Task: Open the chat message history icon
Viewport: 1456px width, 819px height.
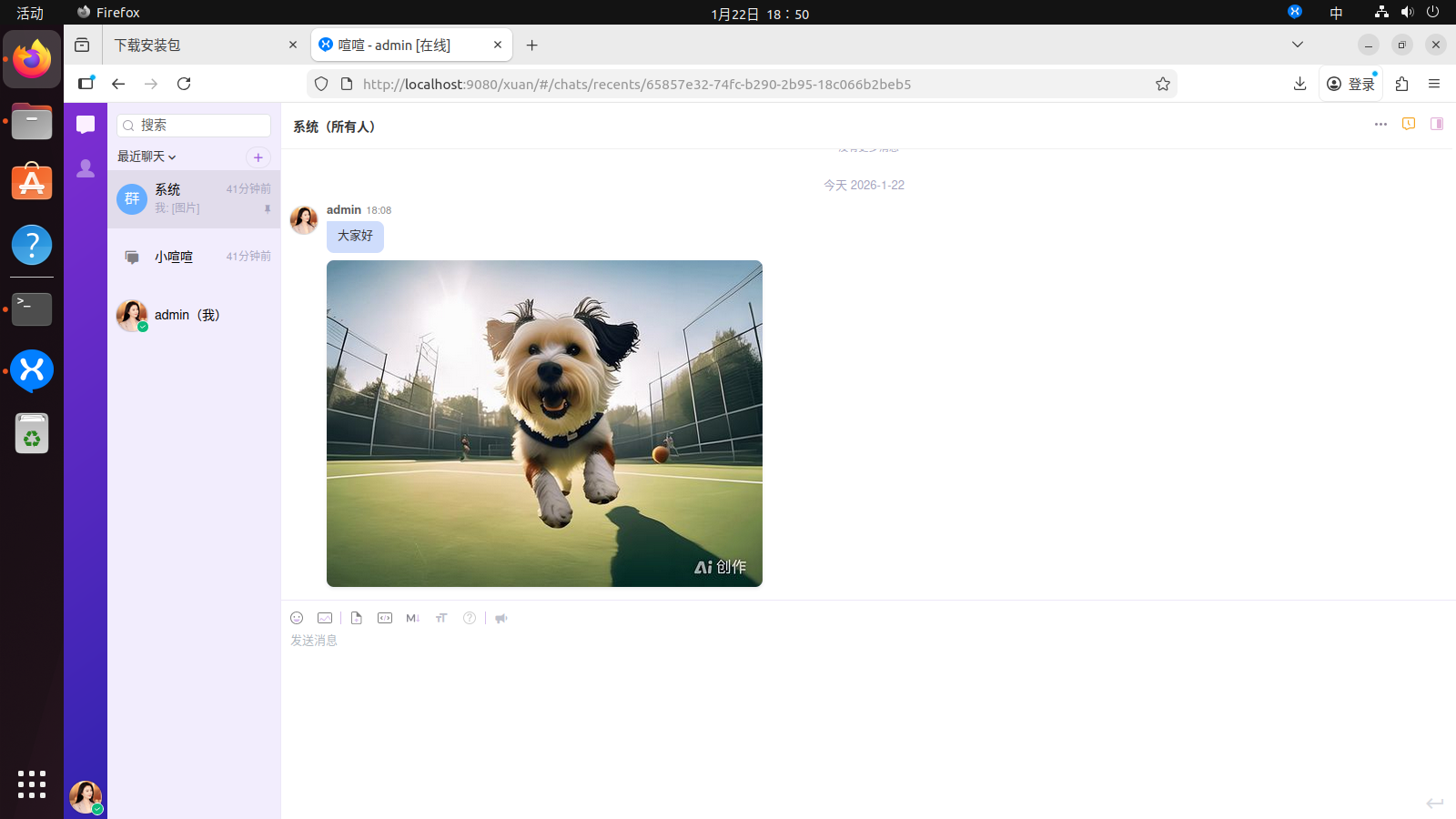Action: point(1409,124)
